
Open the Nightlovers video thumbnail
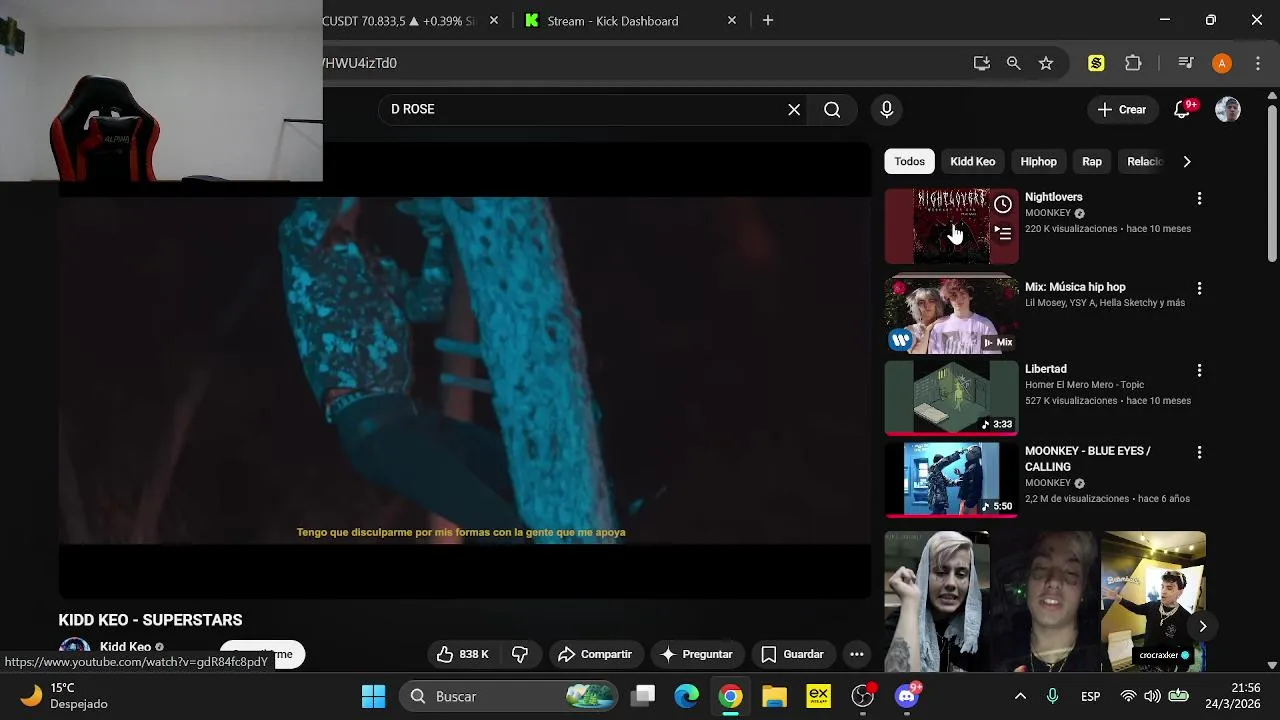click(x=951, y=226)
